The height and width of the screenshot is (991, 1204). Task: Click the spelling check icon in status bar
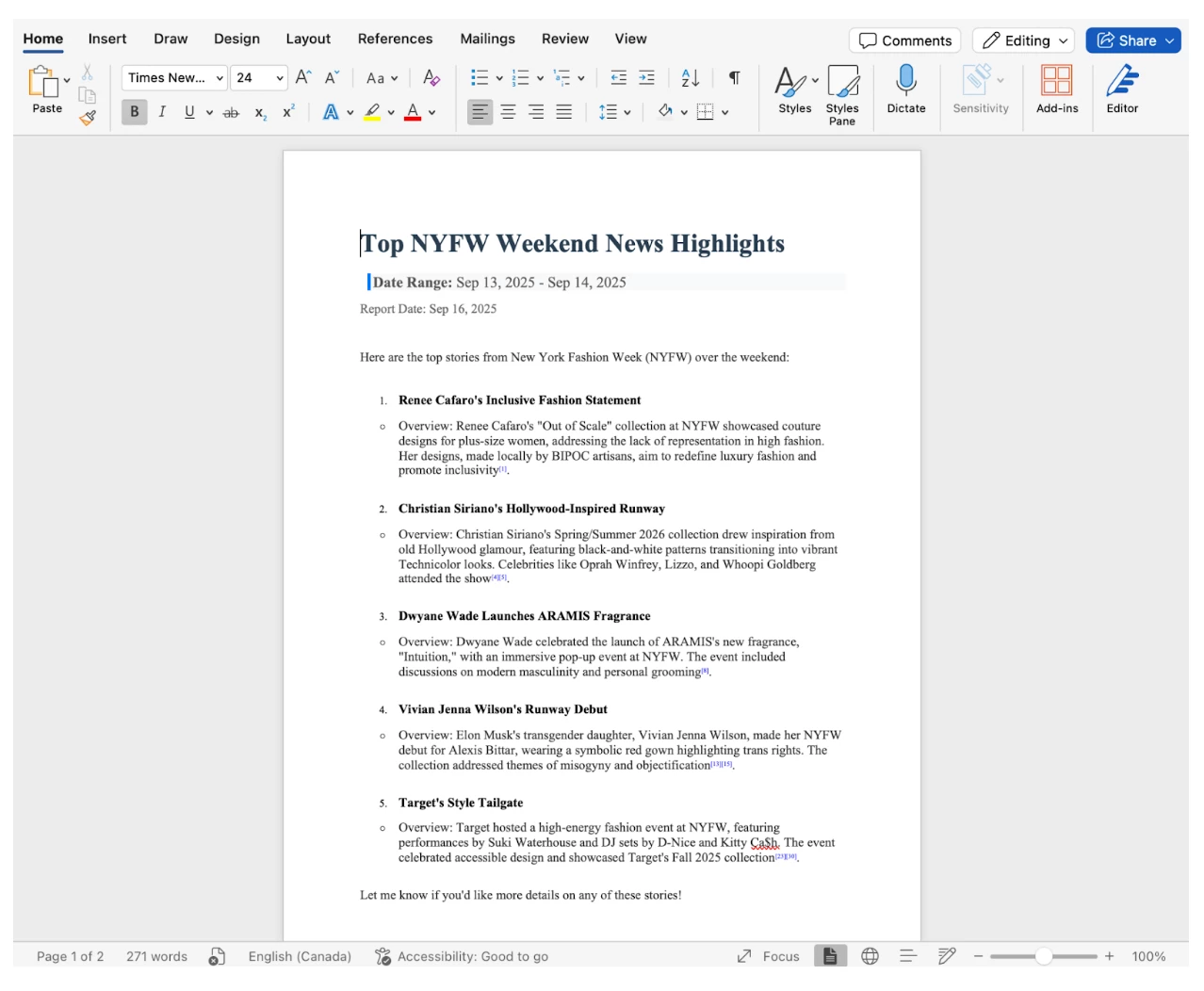(217, 956)
